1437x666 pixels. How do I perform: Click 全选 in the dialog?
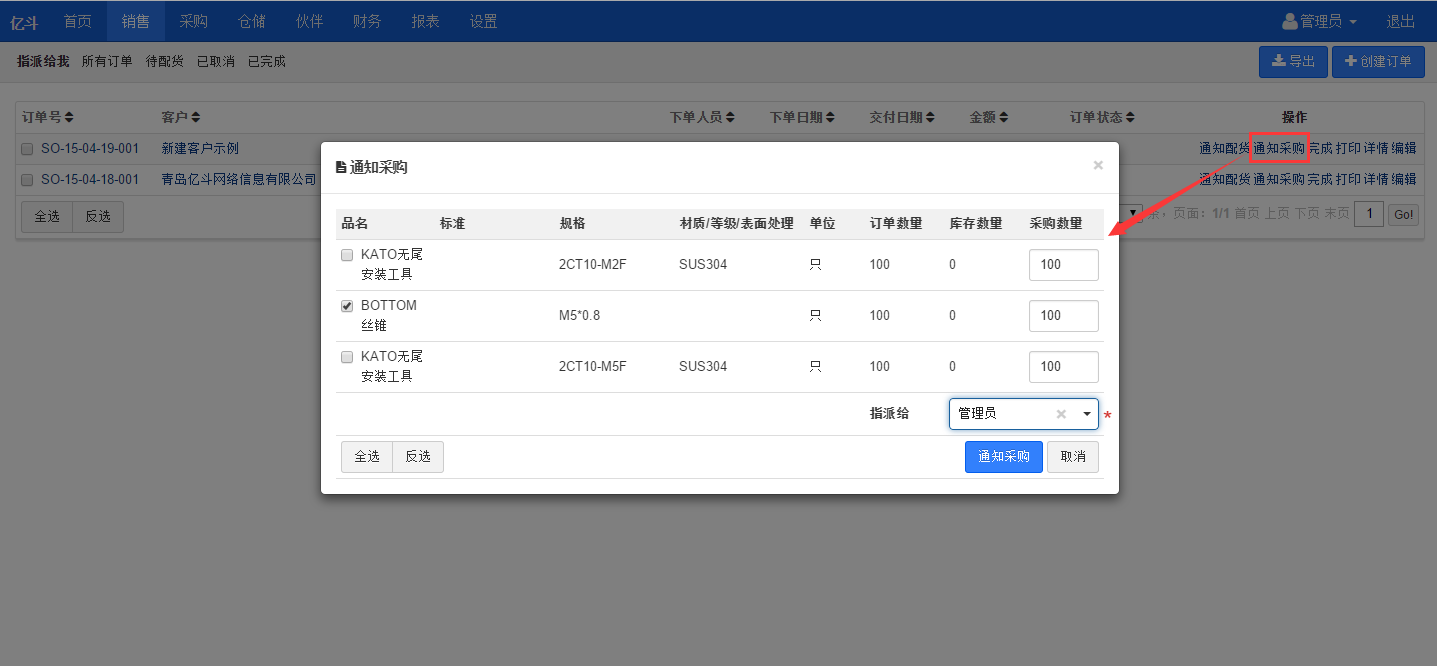point(367,457)
